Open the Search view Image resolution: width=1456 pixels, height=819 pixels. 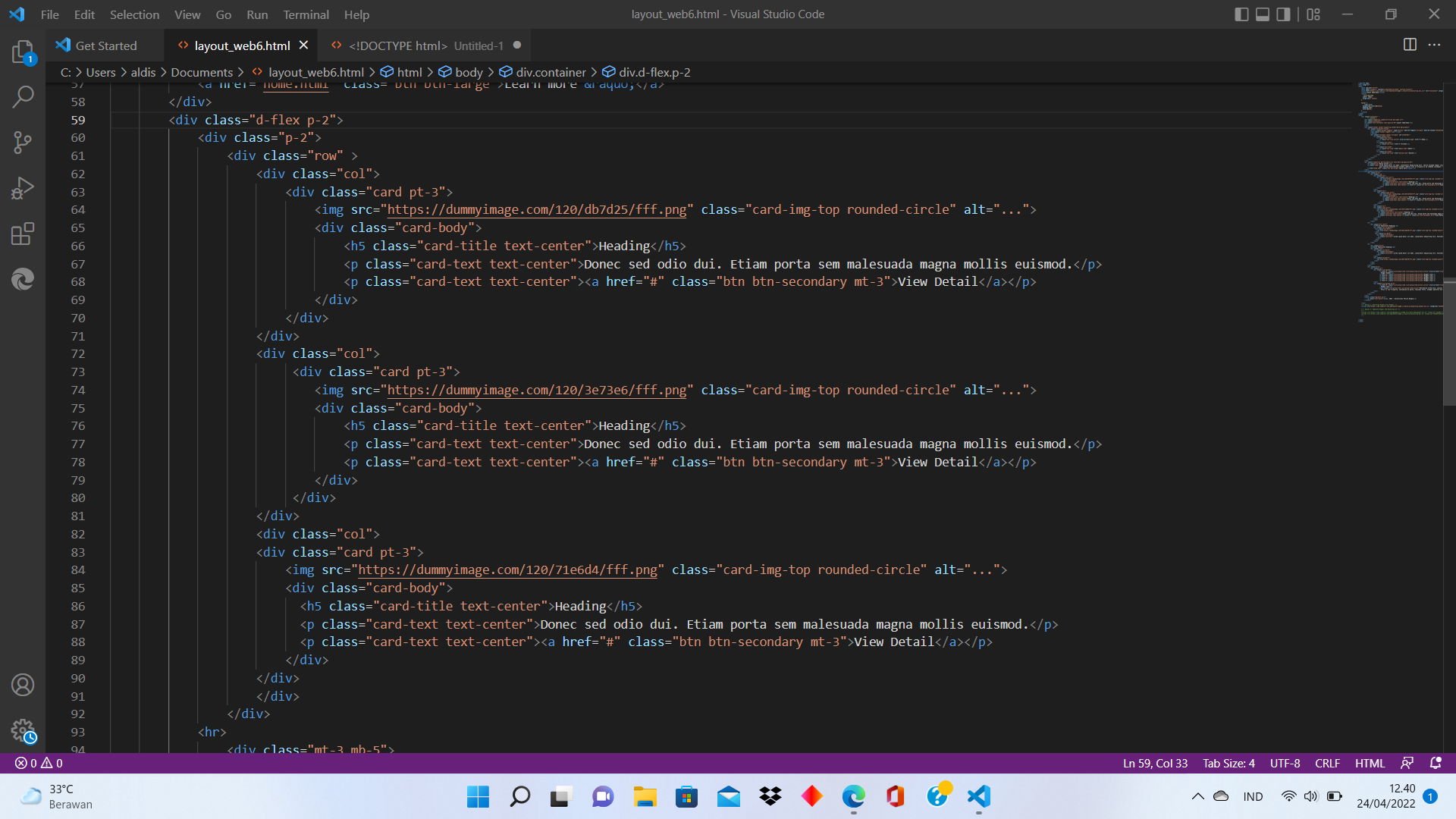pos(23,97)
